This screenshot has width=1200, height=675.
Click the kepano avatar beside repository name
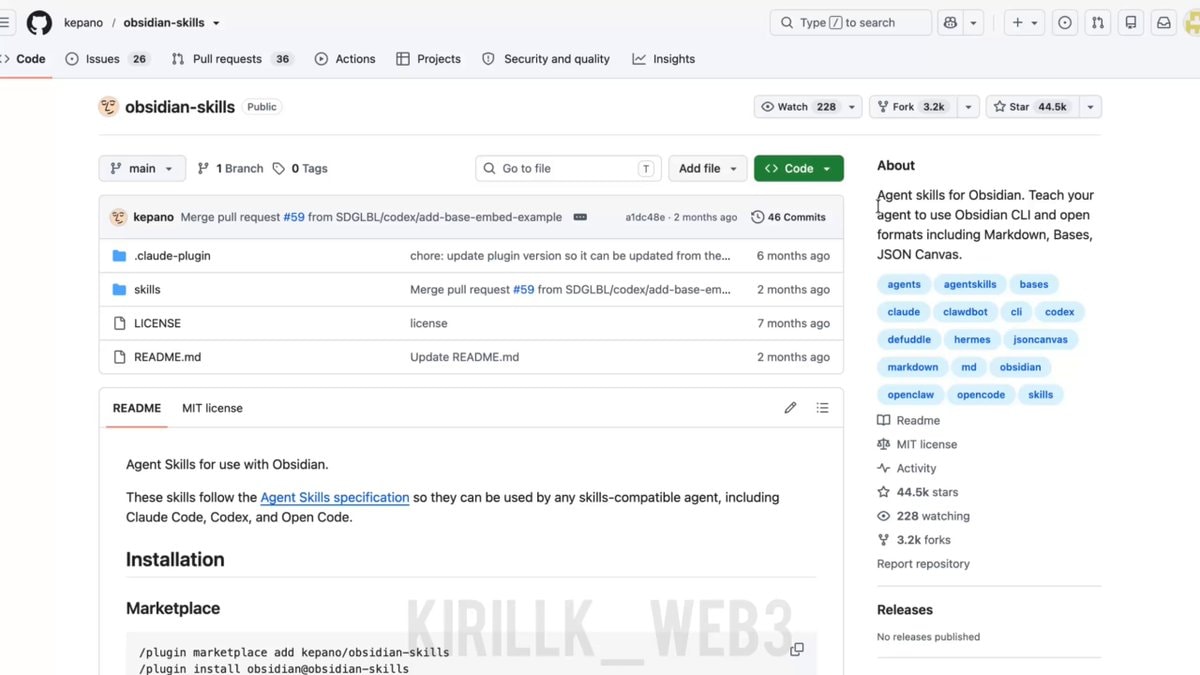tap(109, 107)
